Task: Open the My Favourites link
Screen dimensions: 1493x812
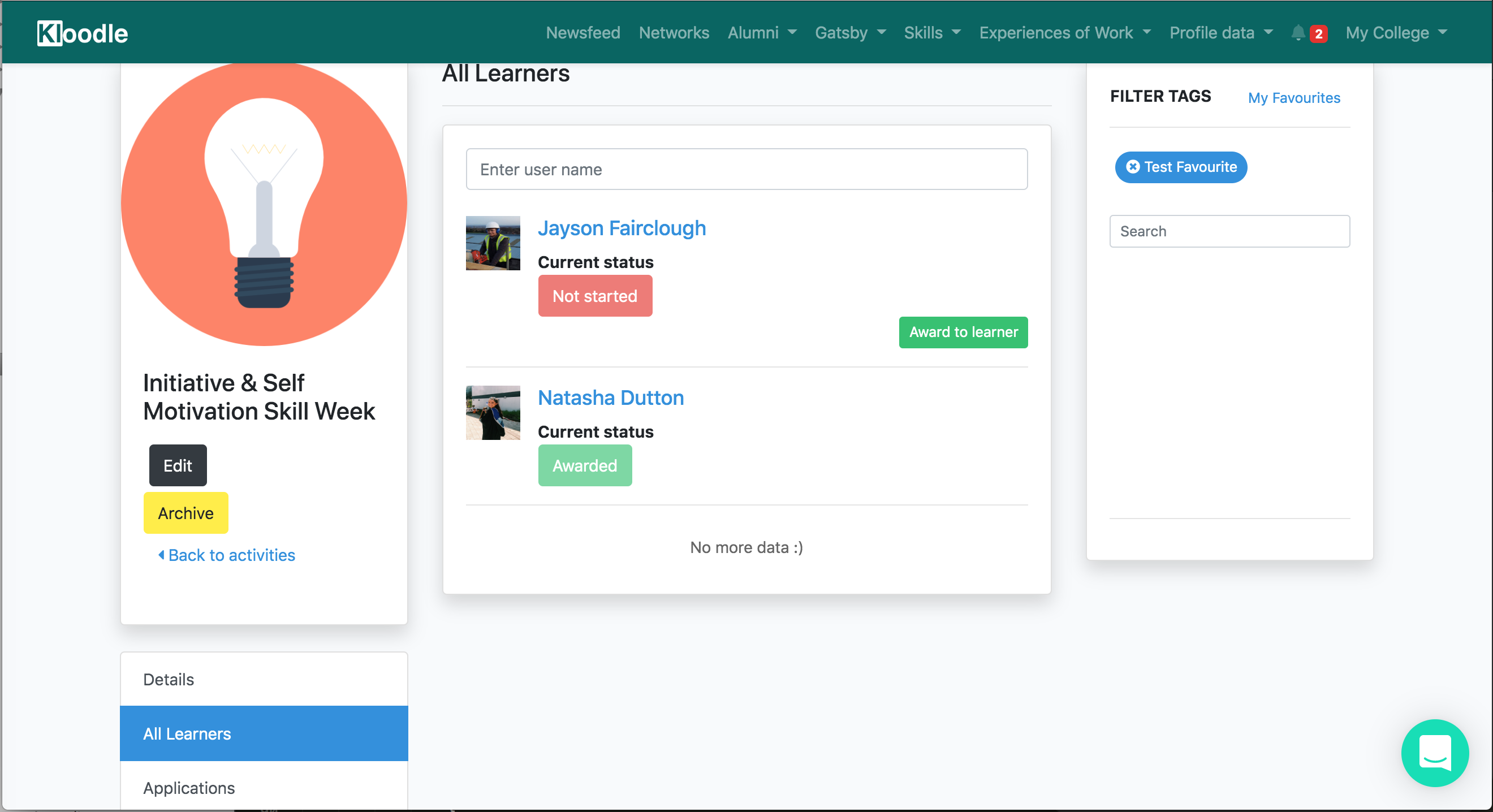Action: point(1293,97)
